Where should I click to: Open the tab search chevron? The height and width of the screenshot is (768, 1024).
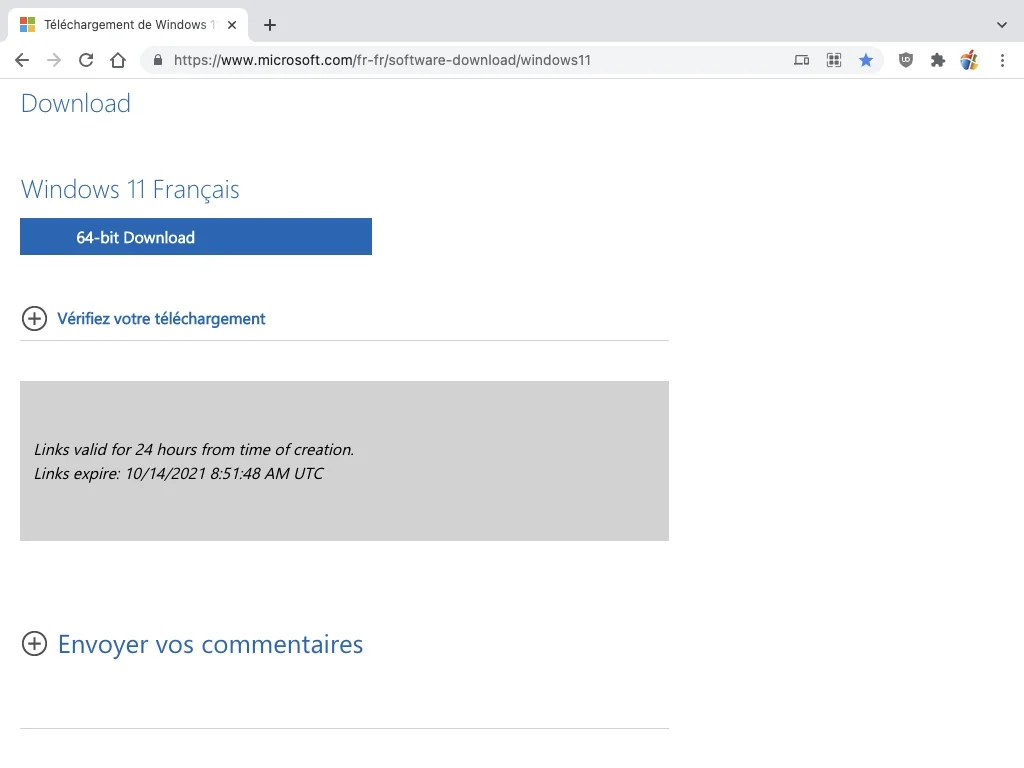click(x=1001, y=25)
